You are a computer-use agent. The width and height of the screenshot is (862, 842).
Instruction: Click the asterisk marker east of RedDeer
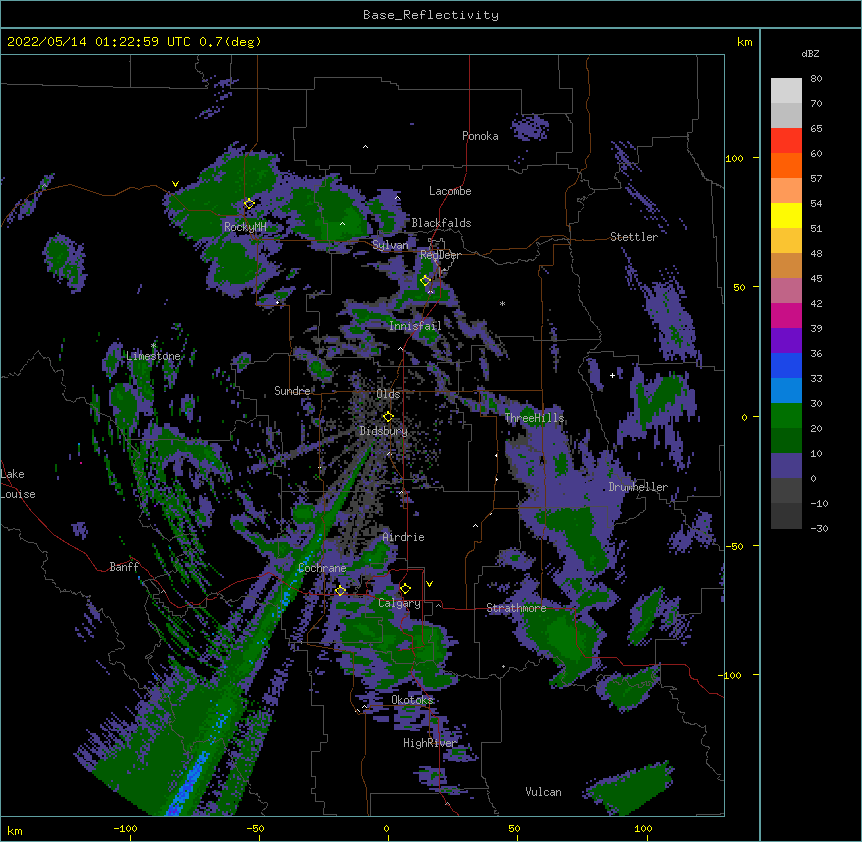pyautogui.click(x=502, y=304)
